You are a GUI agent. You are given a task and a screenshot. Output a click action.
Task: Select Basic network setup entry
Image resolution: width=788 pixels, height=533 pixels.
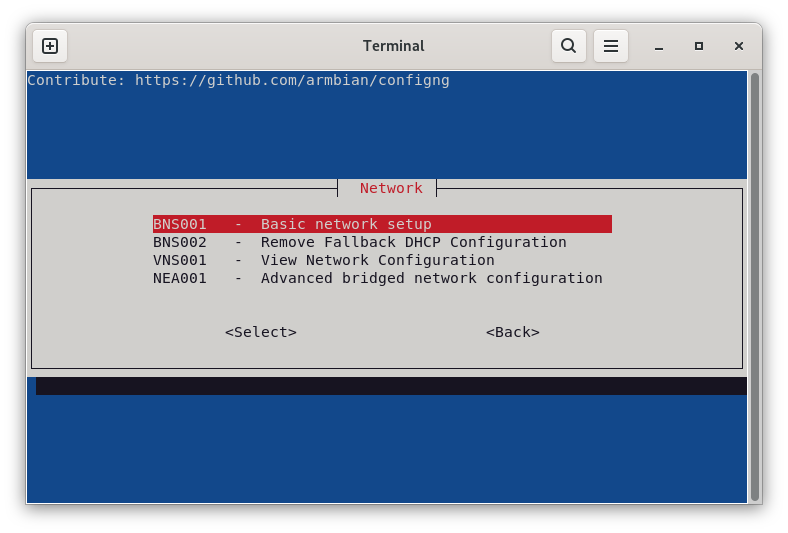[346, 224]
